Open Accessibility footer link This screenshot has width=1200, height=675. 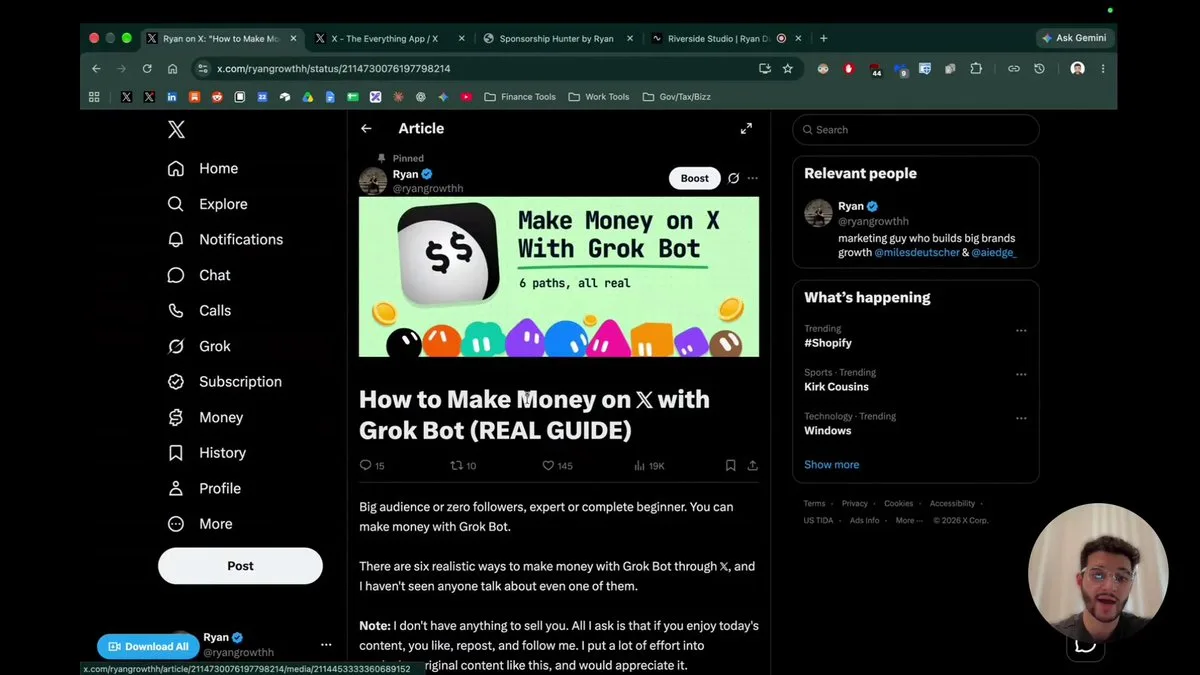tap(952, 504)
